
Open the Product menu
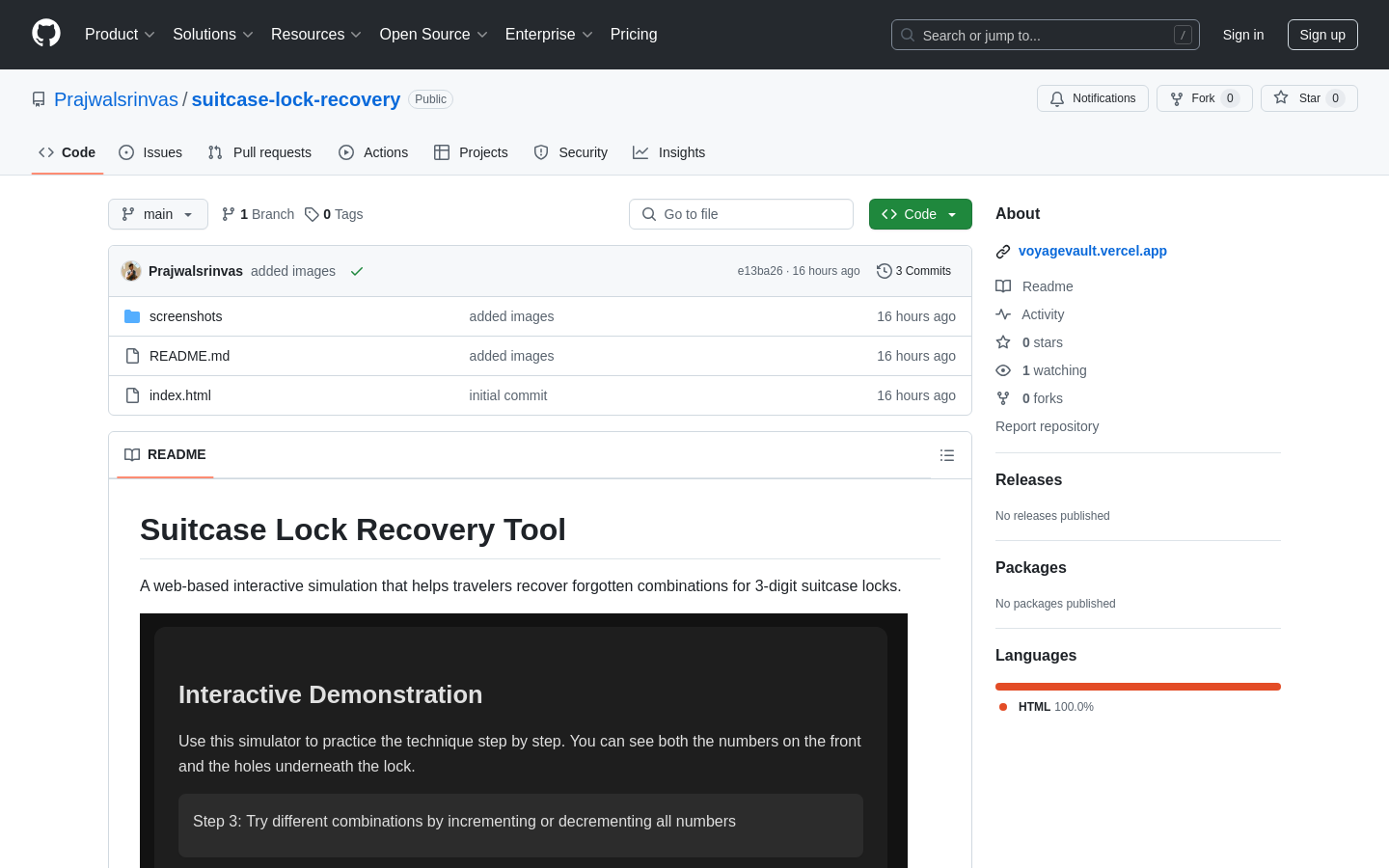120,35
